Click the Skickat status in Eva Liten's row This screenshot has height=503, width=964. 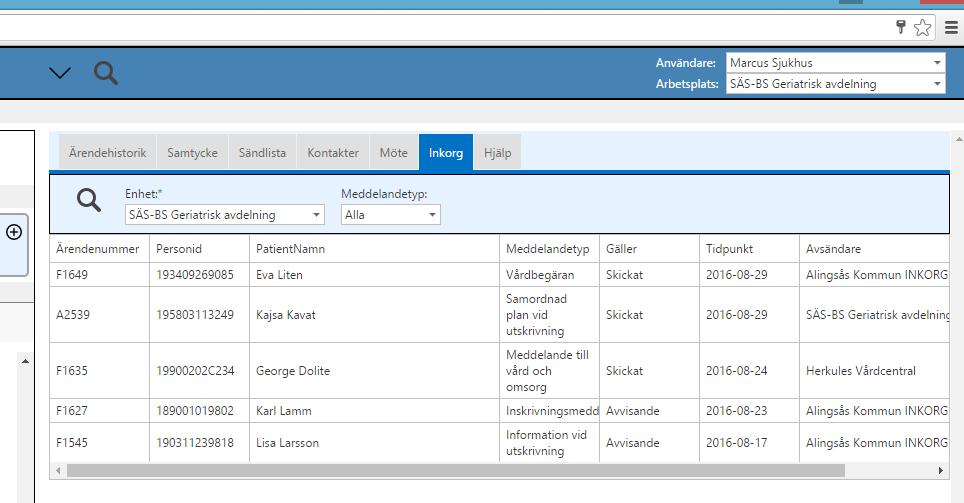[x=624, y=275]
